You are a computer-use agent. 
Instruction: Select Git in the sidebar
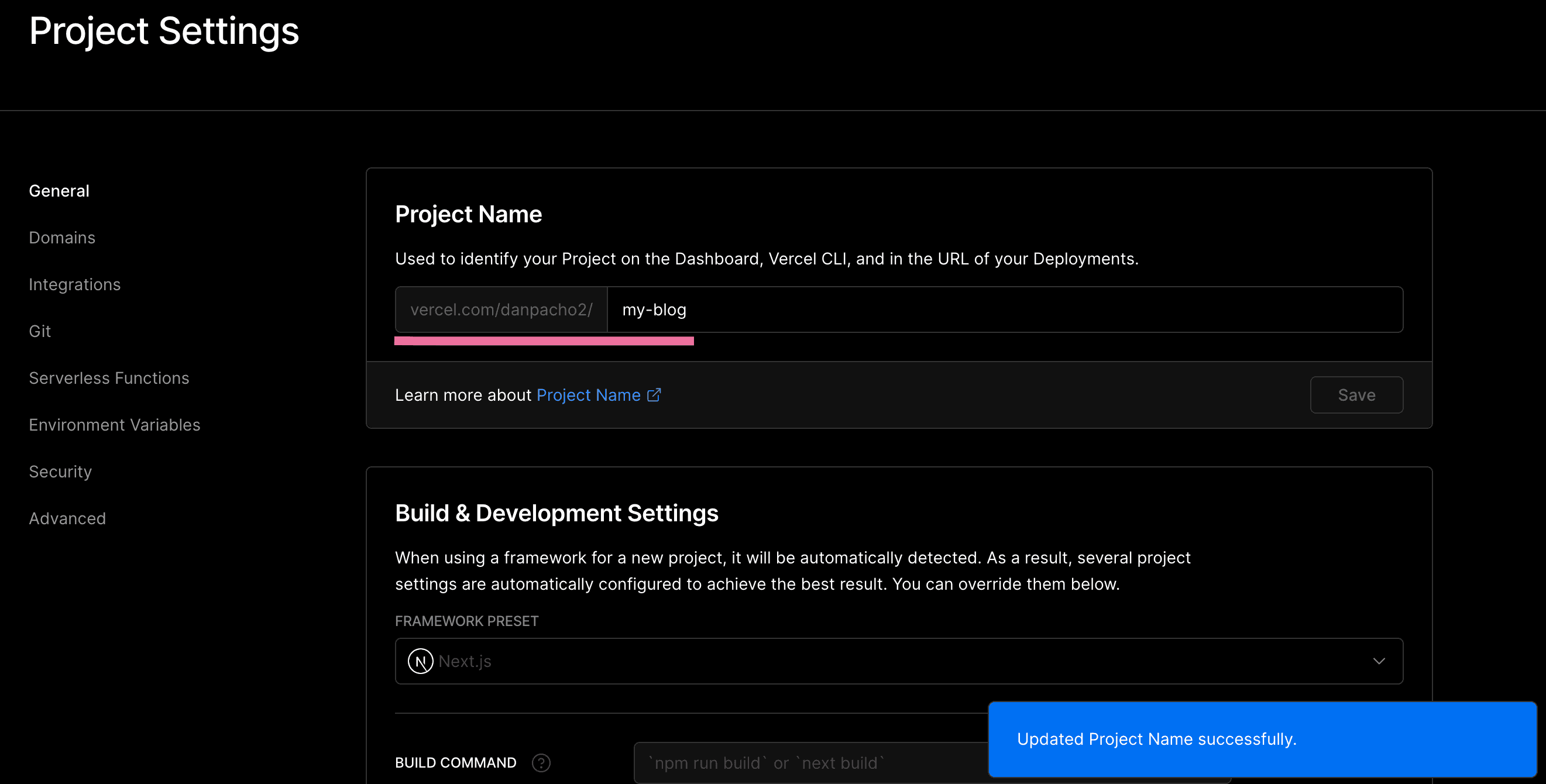tap(40, 331)
